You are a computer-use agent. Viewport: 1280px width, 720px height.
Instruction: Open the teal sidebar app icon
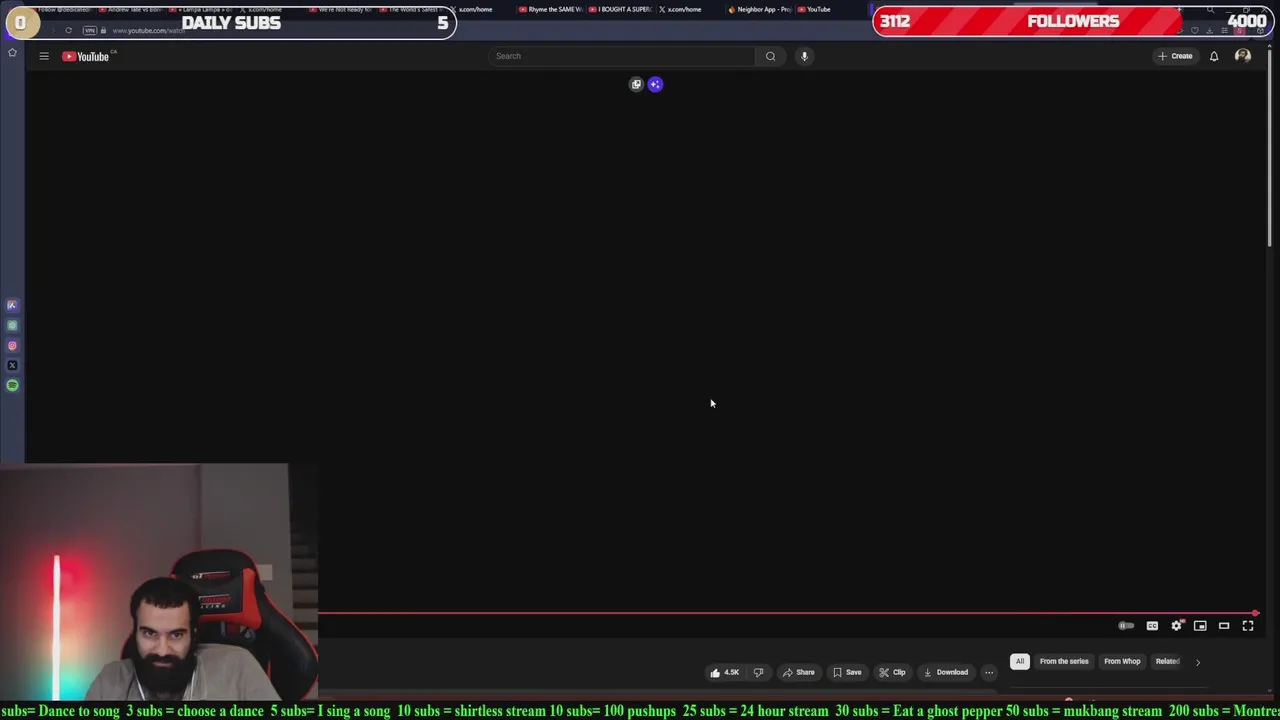tap(12, 325)
